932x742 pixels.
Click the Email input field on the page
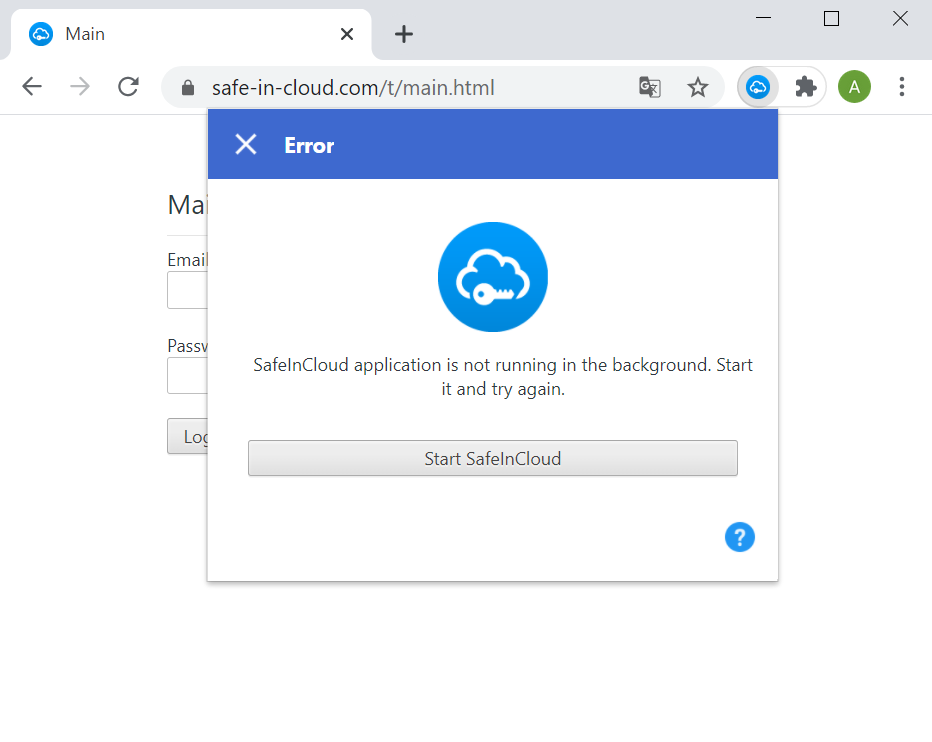187,290
